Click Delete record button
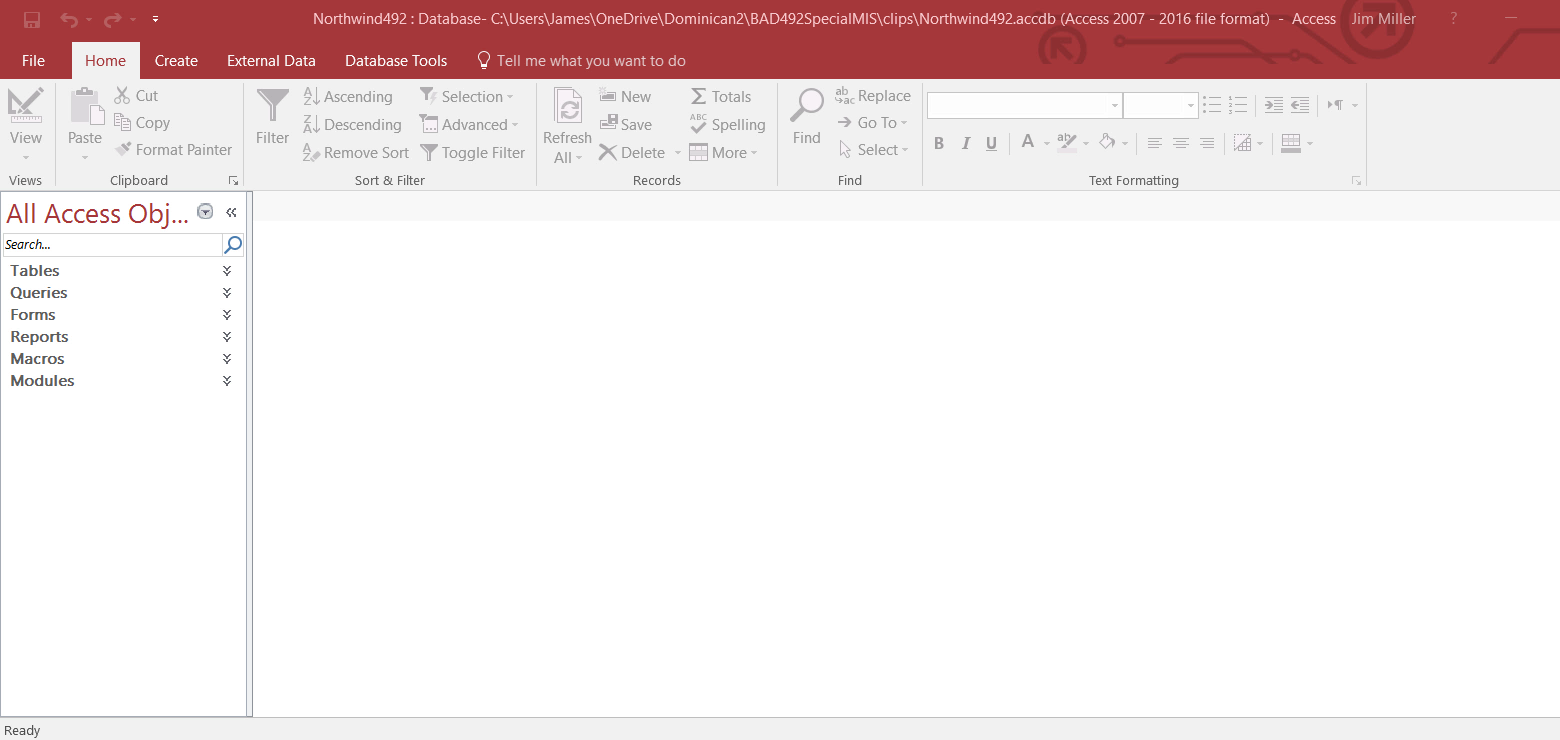 point(631,153)
